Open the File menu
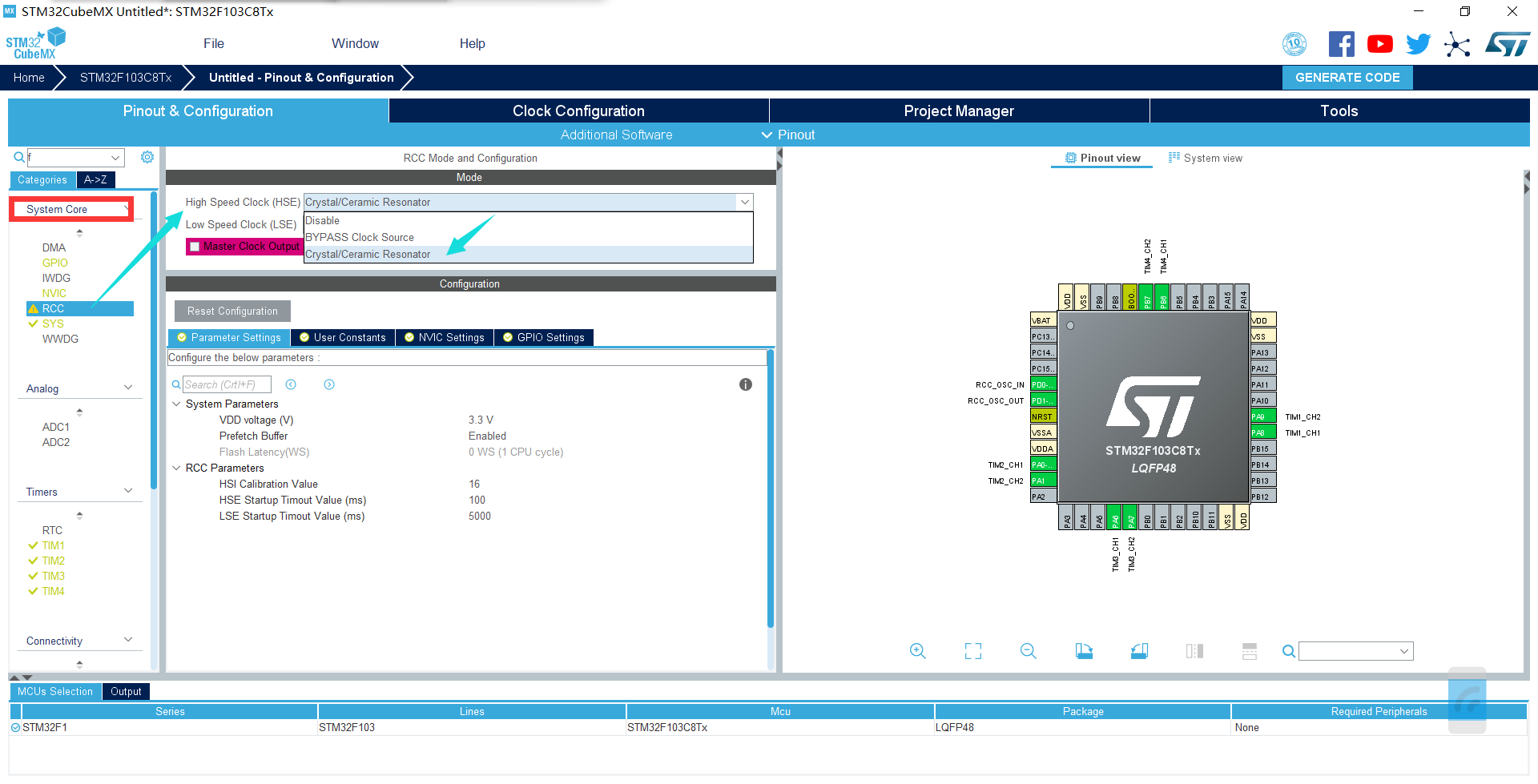1538x784 pixels. pos(214,43)
